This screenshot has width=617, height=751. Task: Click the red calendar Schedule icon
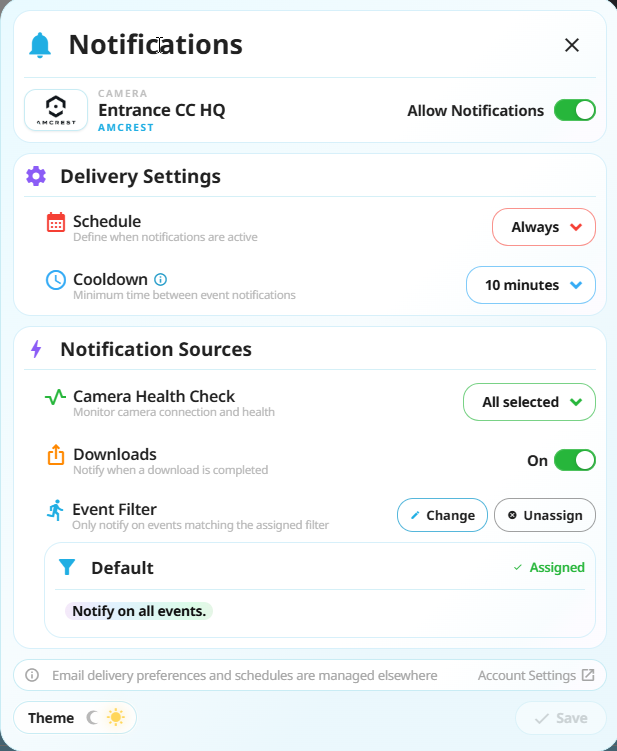point(56,222)
